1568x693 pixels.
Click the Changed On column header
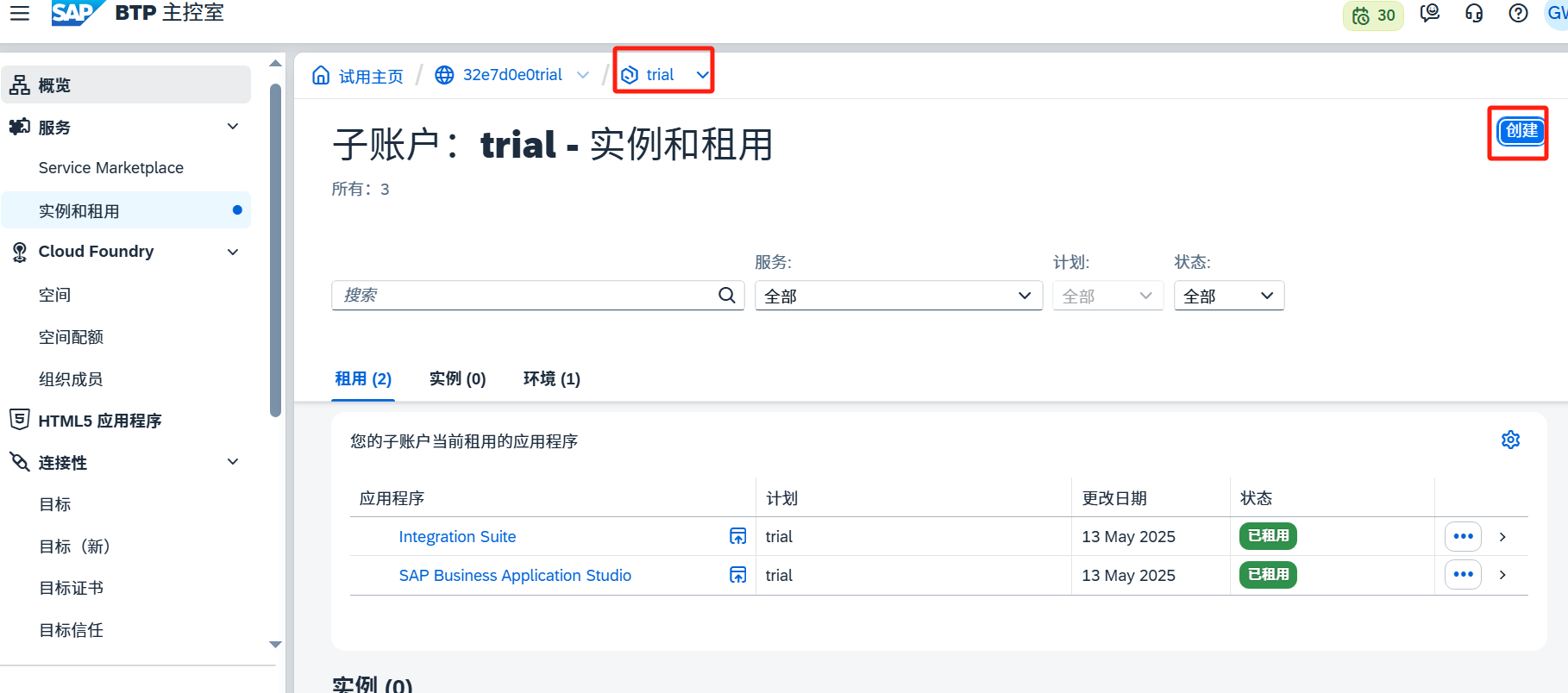point(1114,498)
